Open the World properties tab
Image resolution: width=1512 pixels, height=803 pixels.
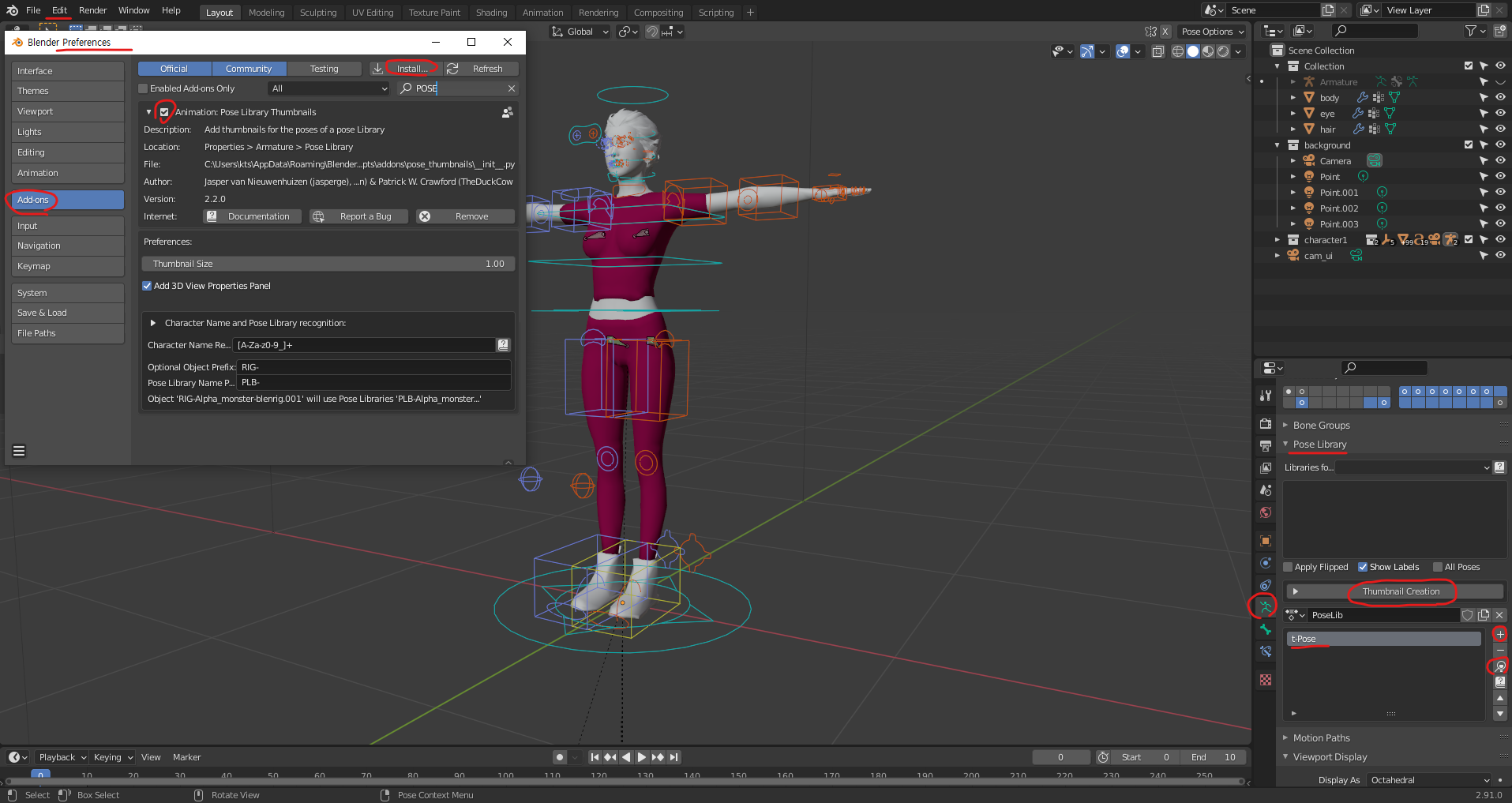click(1266, 512)
